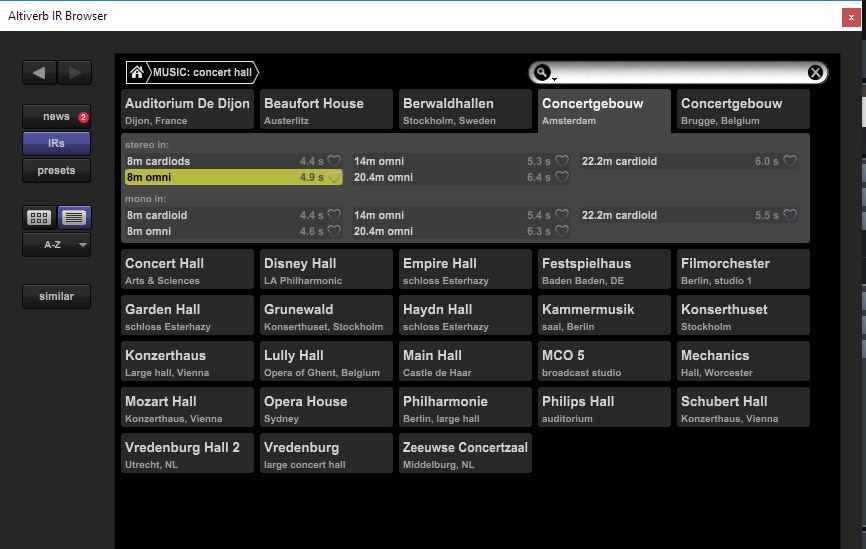Open Vredenburg Hall 2 Utrecht
Screen dimensions: 866x549
(187, 453)
